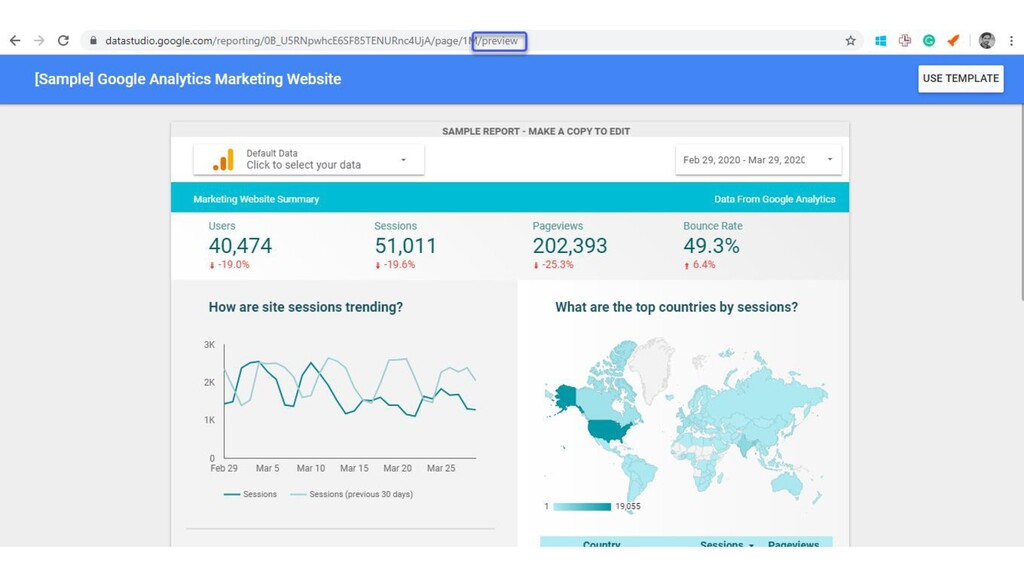Click the Mar 15 axis label
This screenshot has height=576, width=1024.
pos(354,468)
